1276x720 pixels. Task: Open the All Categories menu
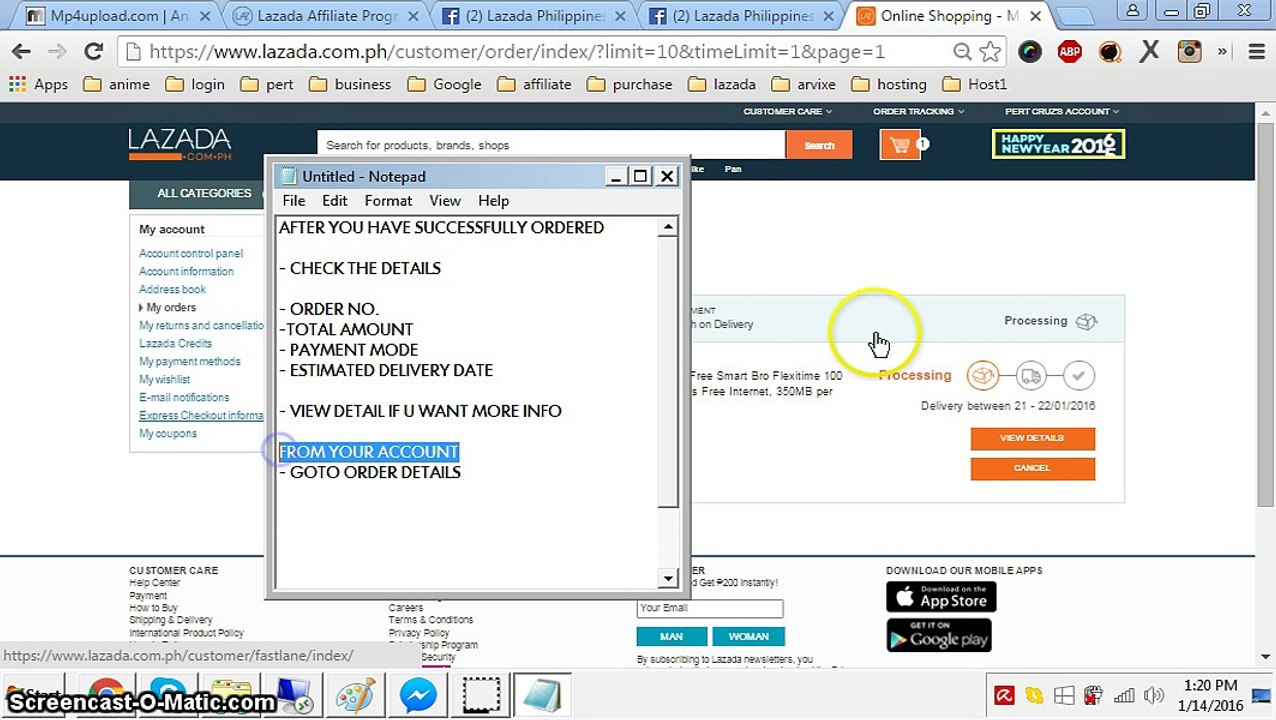204,193
